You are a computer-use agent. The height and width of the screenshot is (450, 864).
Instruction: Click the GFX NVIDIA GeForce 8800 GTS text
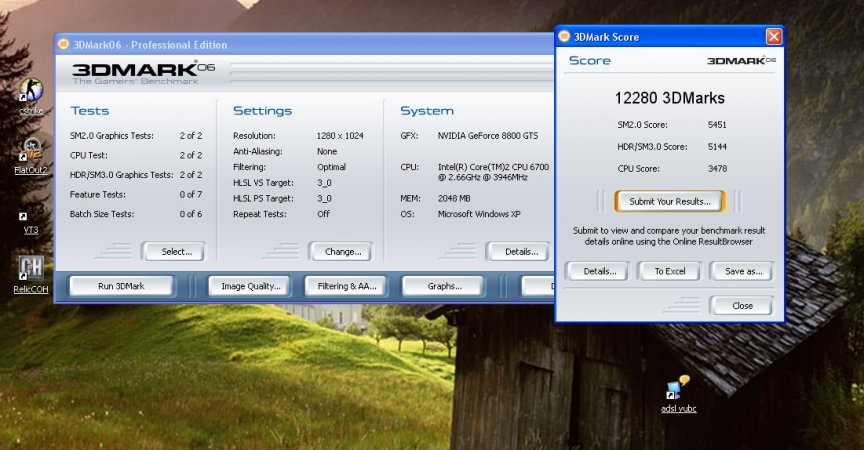pyautogui.click(x=488, y=135)
